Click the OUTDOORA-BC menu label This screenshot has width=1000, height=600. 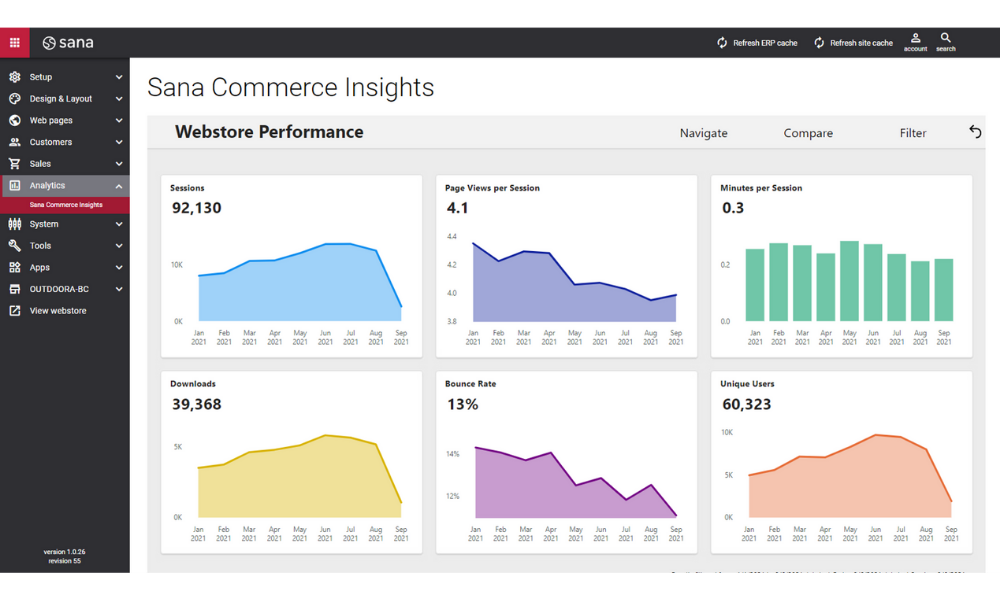click(59, 289)
